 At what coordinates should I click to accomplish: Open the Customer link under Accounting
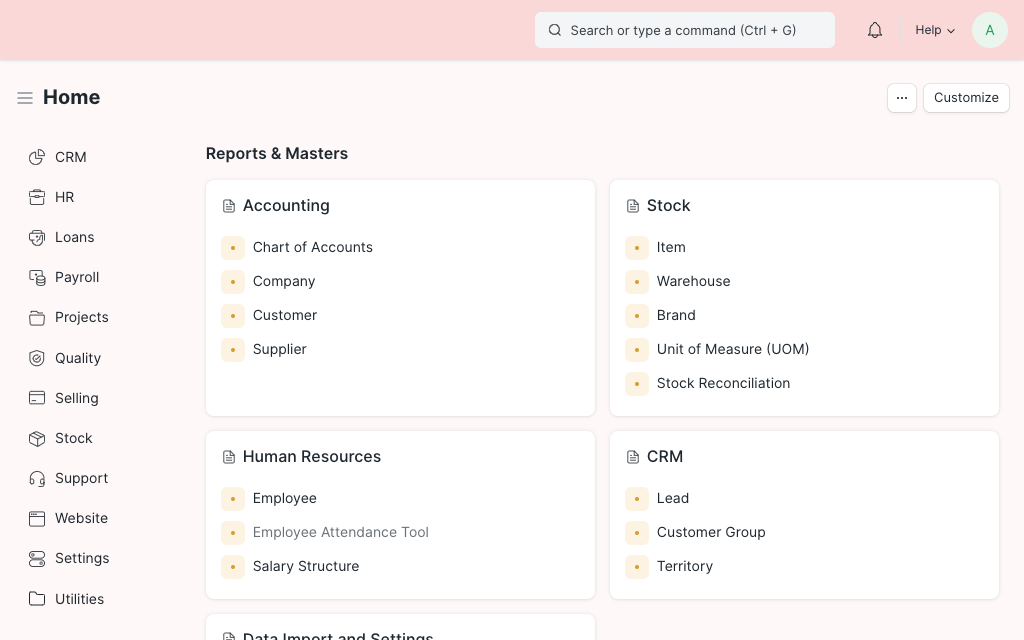pos(285,315)
